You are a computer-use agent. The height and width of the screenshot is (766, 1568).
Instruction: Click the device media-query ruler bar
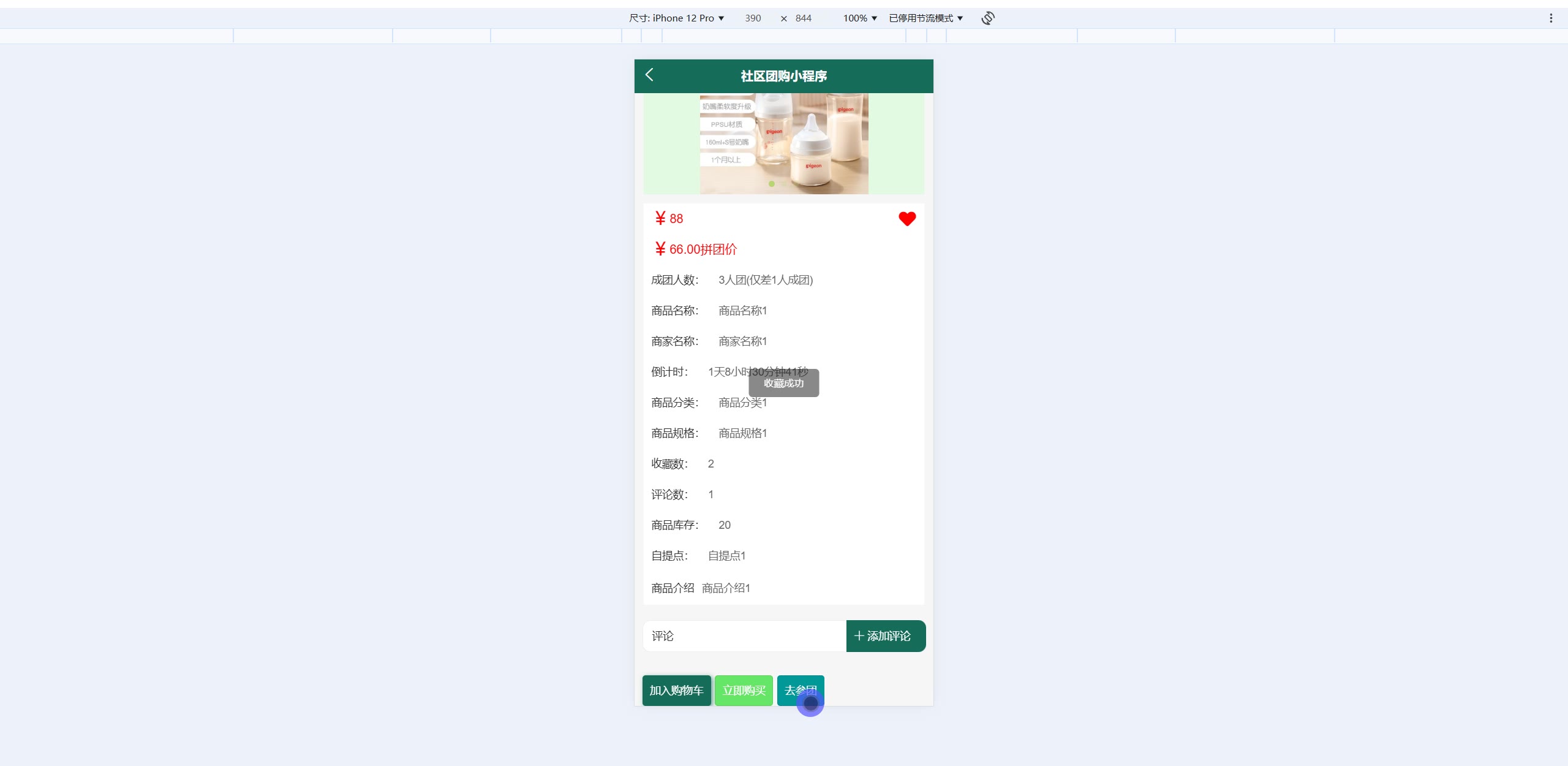(x=783, y=36)
